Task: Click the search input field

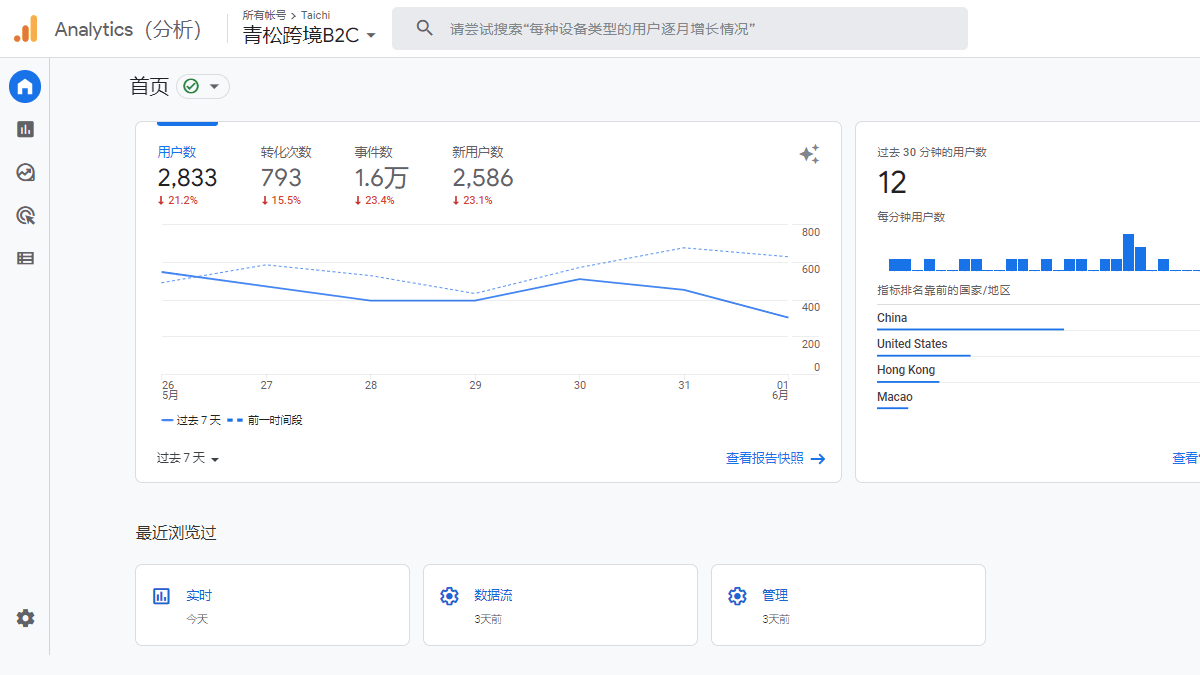Action: coord(680,29)
